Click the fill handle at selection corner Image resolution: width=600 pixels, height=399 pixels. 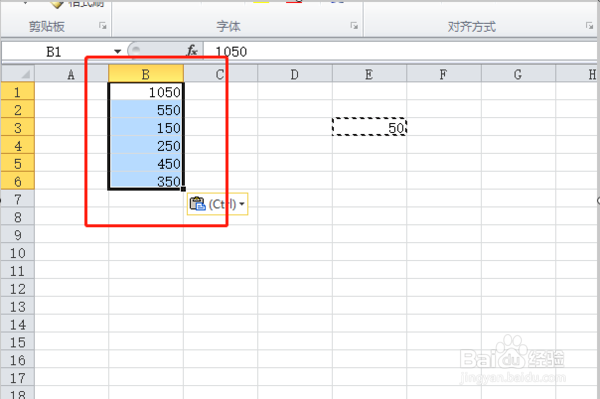pos(183,189)
